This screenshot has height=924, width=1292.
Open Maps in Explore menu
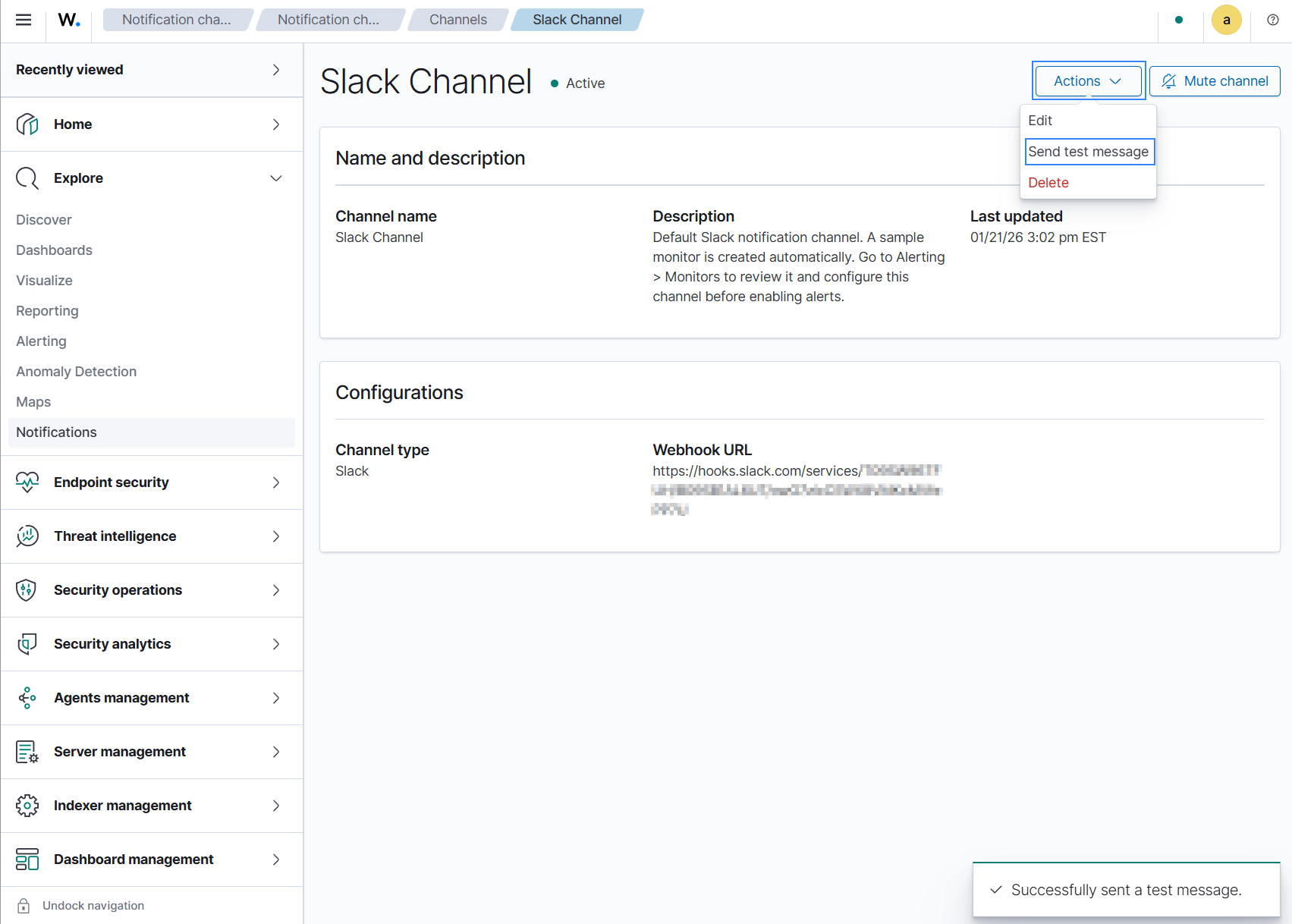coord(33,402)
